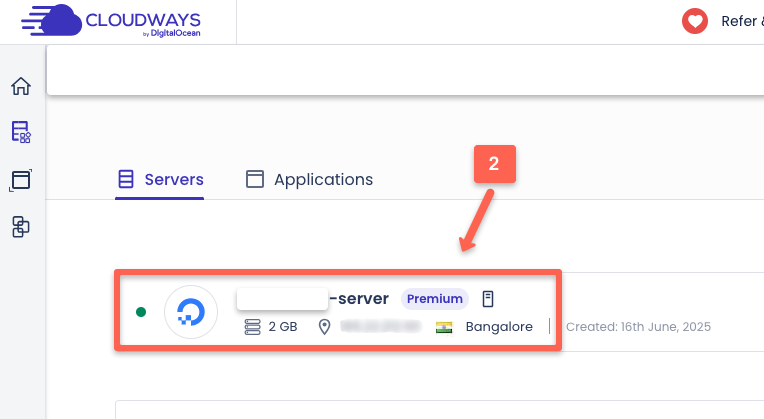Image resolution: width=764 pixels, height=419 pixels.
Task: Click the green server status dot
Action: point(141,312)
